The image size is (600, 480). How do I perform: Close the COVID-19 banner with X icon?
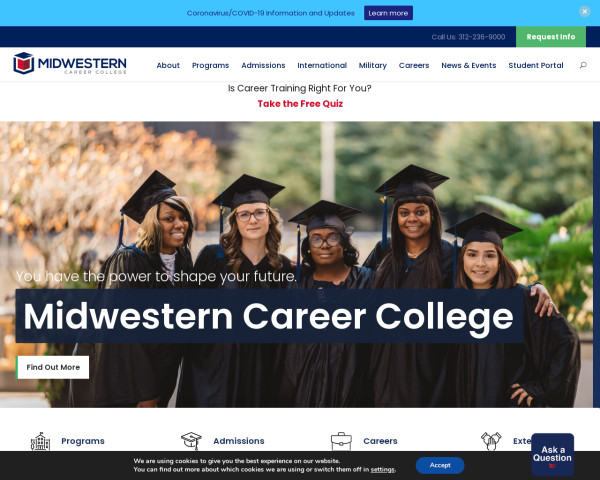pos(584,11)
